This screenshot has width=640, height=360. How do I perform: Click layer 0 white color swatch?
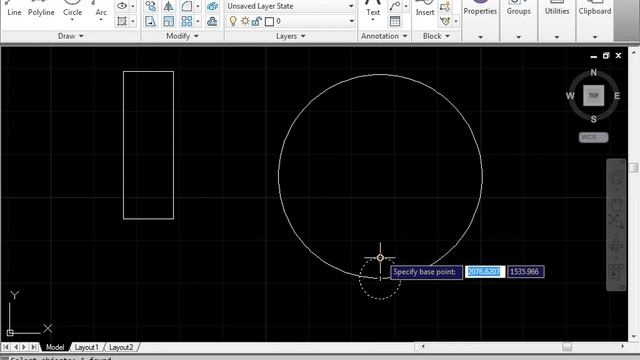(x=269, y=22)
